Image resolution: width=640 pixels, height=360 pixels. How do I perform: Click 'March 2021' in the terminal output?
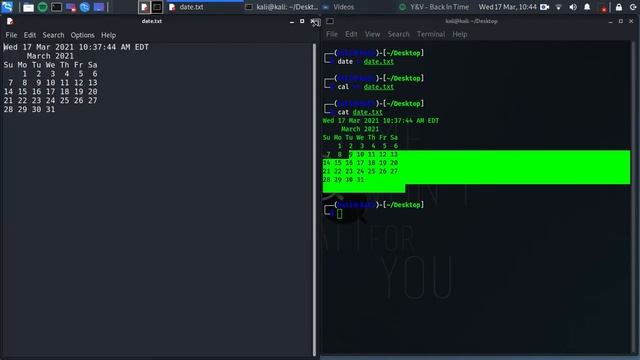point(360,129)
